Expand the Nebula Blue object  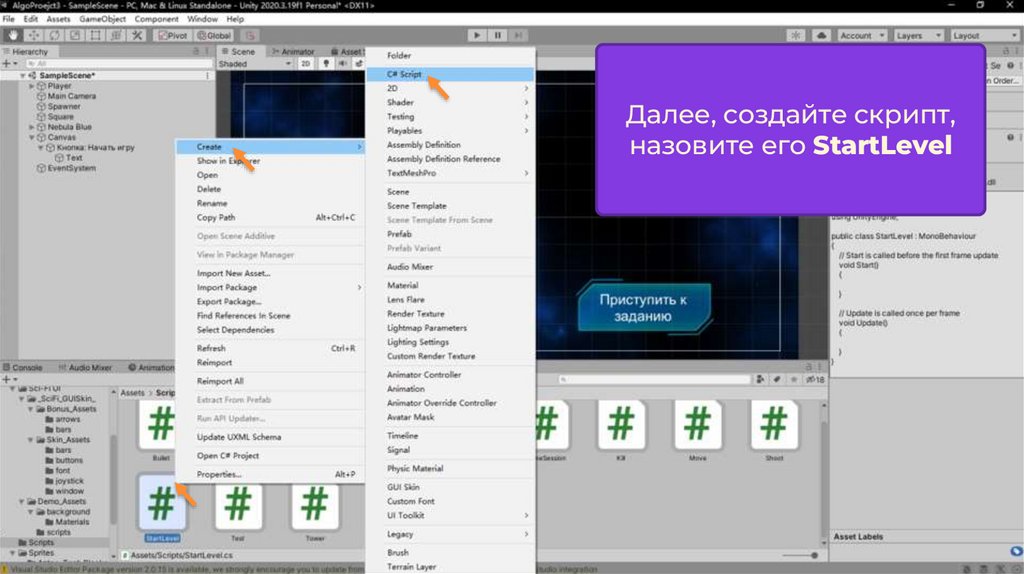pyautogui.click(x=31, y=127)
